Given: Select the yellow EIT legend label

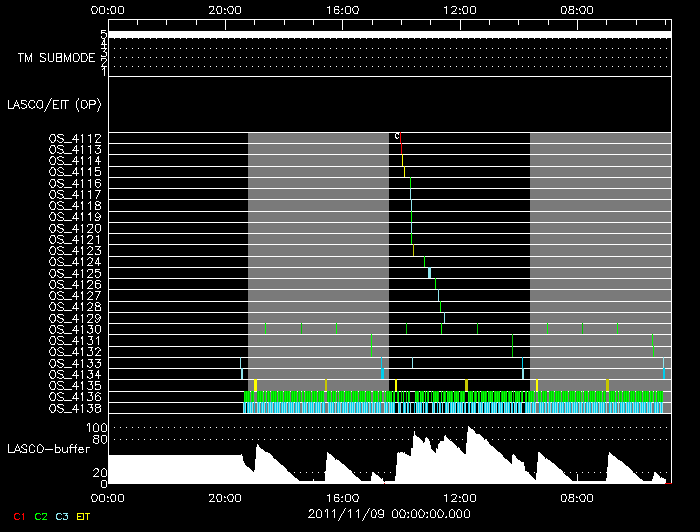Looking at the screenshot, I should click(83, 516).
